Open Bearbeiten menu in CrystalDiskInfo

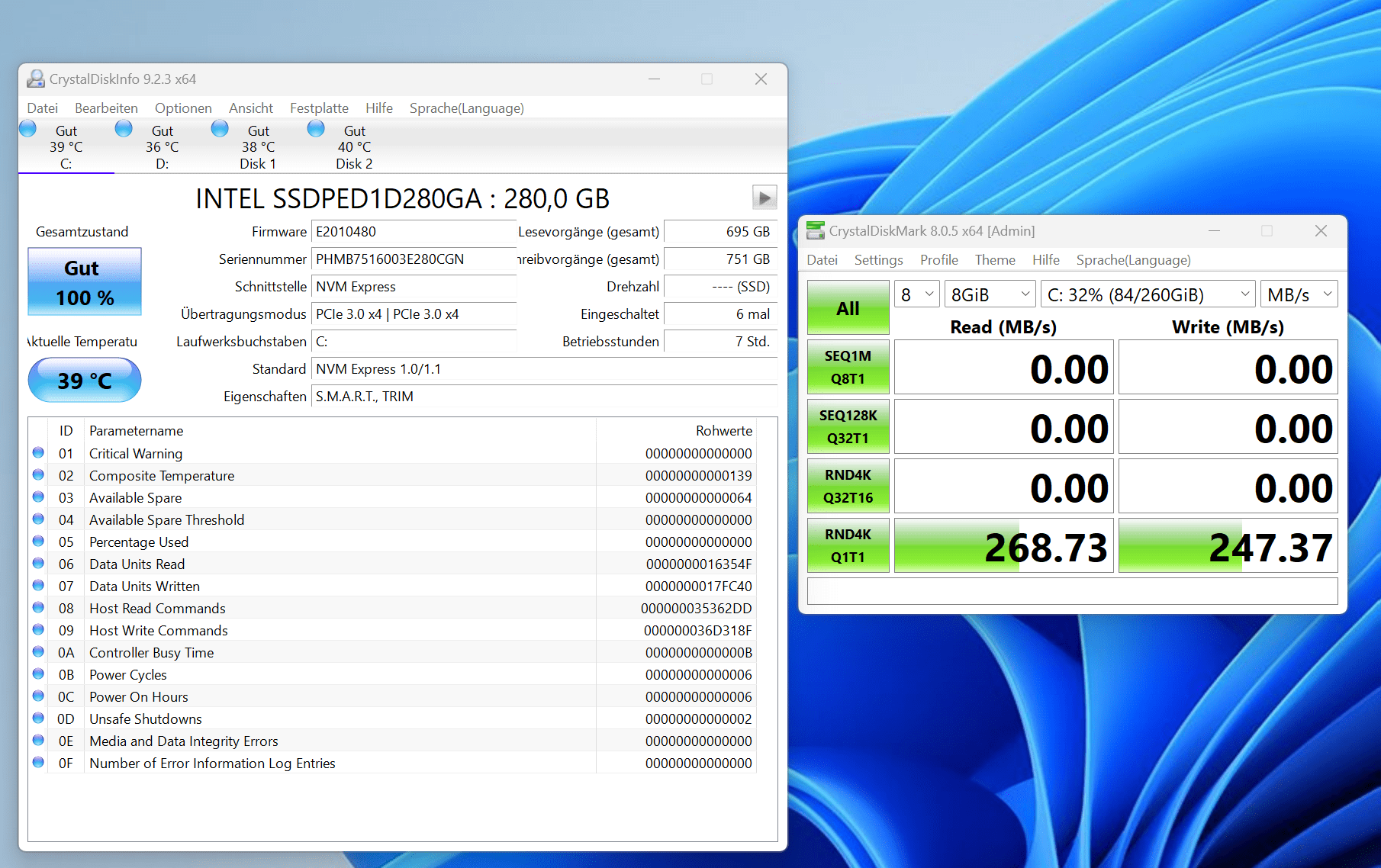pyautogui.click(x=106, y=108)
